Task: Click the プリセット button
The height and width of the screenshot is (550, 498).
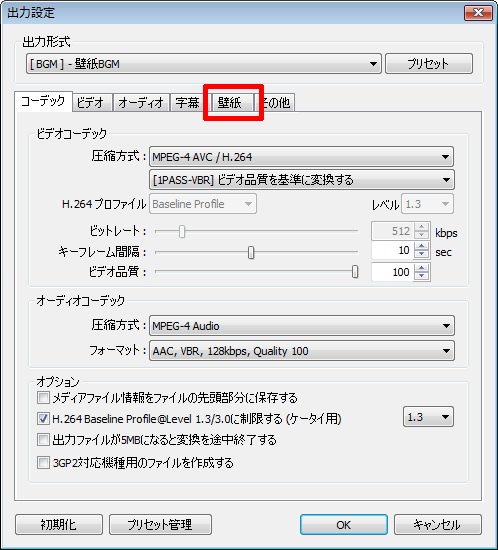Action: pos(429,63)
